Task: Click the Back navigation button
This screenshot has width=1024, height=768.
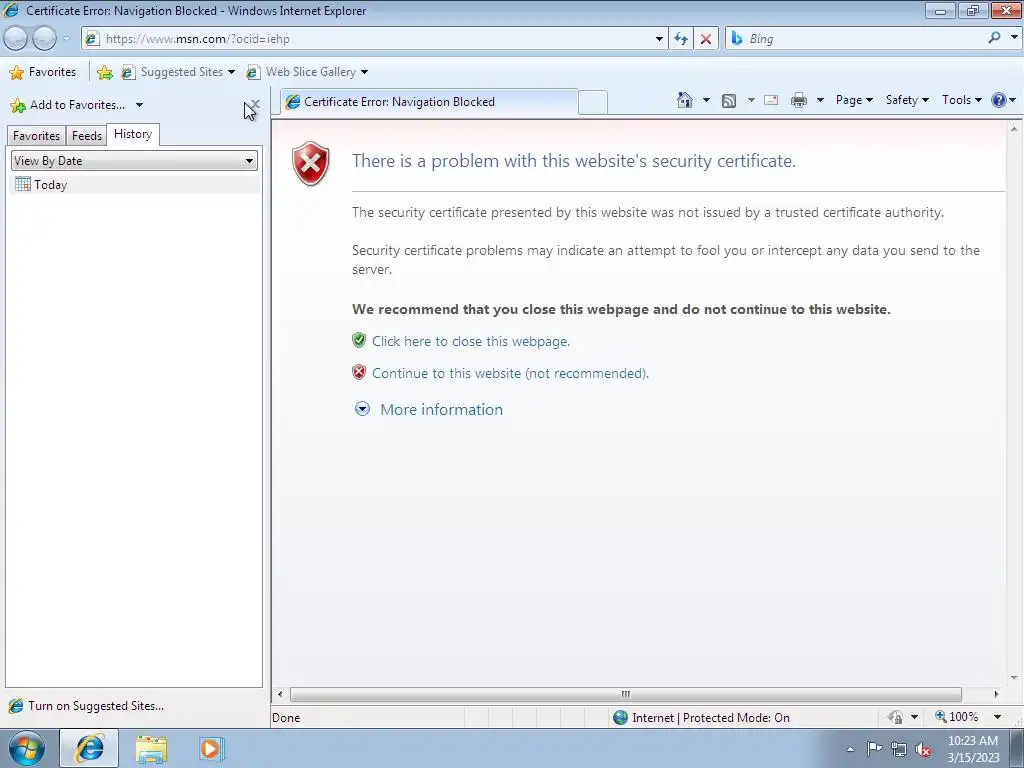Action: click(x=16, y=39)
